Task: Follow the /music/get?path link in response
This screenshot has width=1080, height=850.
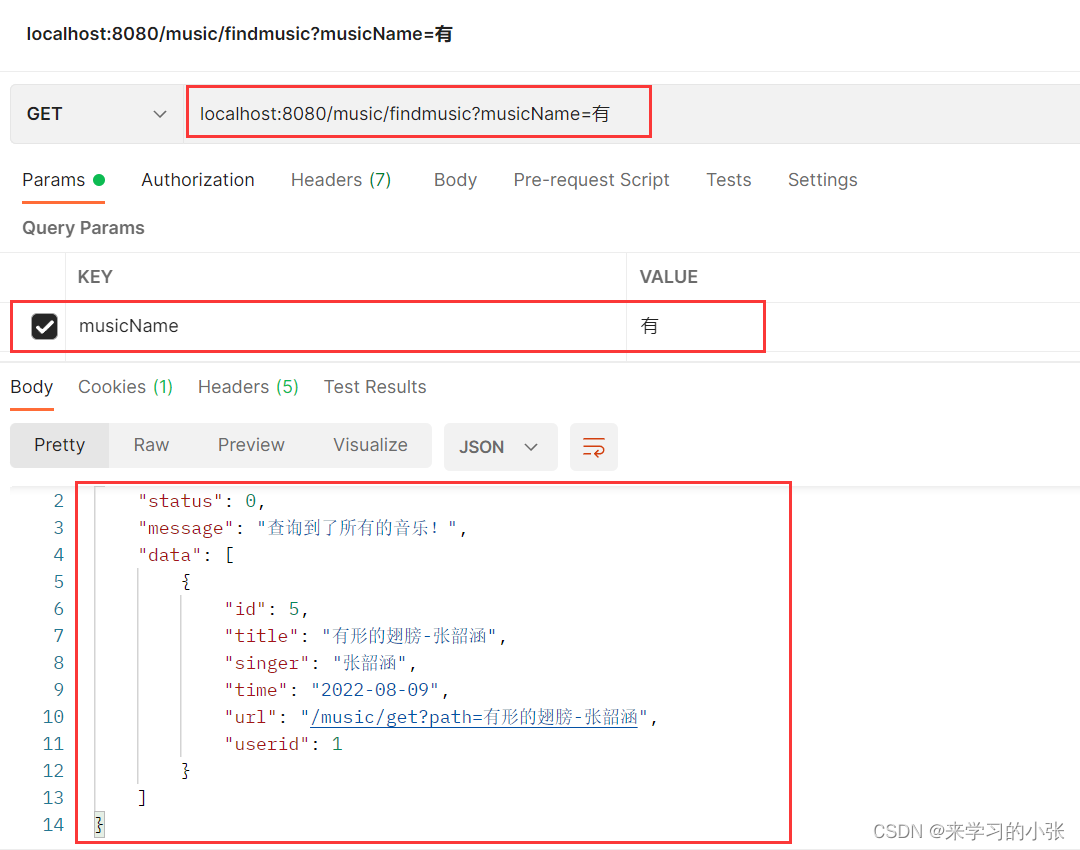Action: (474, 718)
